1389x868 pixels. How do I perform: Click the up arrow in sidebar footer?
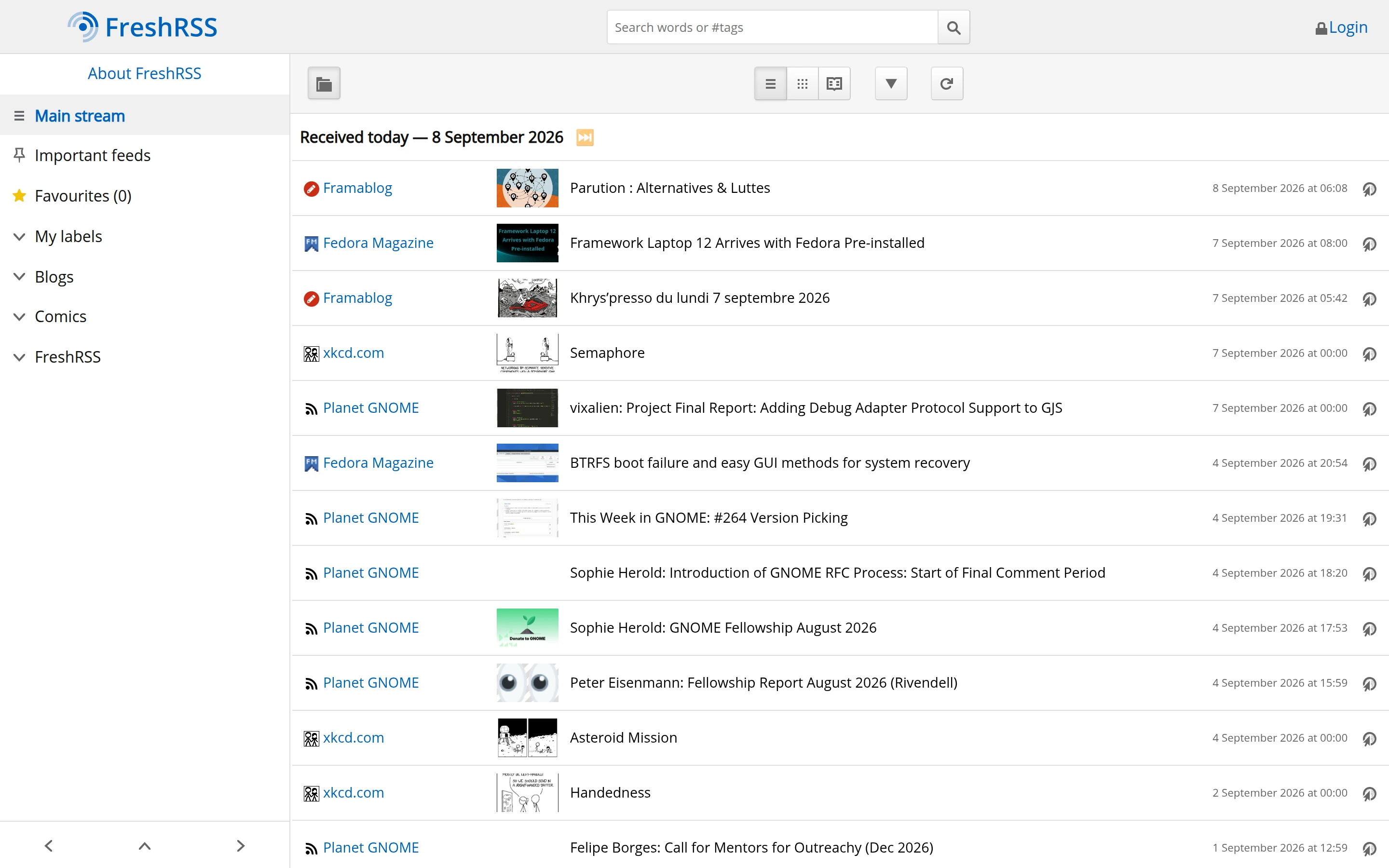145,846
